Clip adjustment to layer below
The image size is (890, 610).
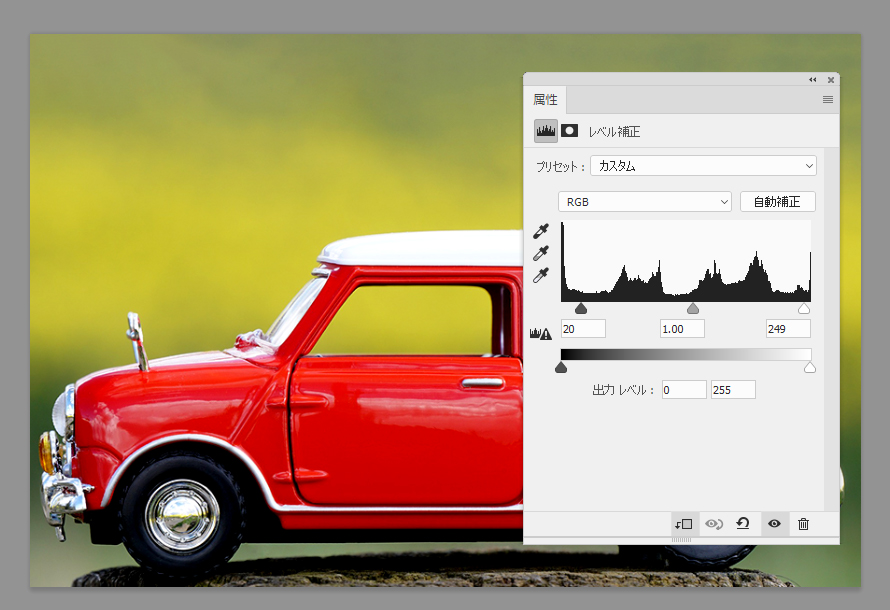coord(683,524)
